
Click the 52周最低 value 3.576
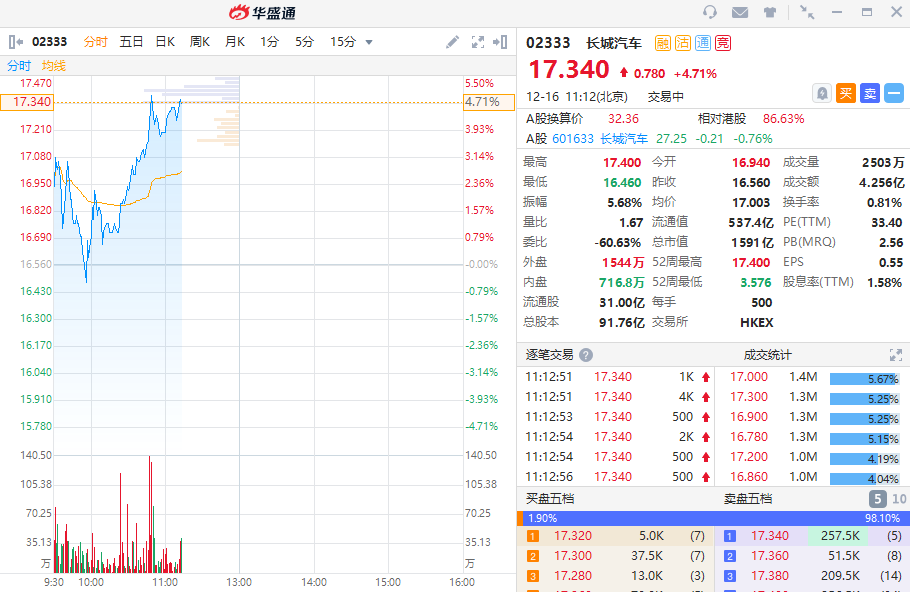point(756,283)
